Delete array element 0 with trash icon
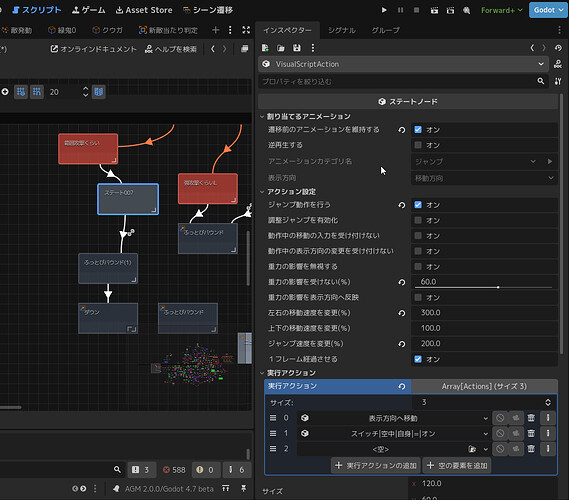The height and width of the screenshot is (500, 569). [531, 418]
